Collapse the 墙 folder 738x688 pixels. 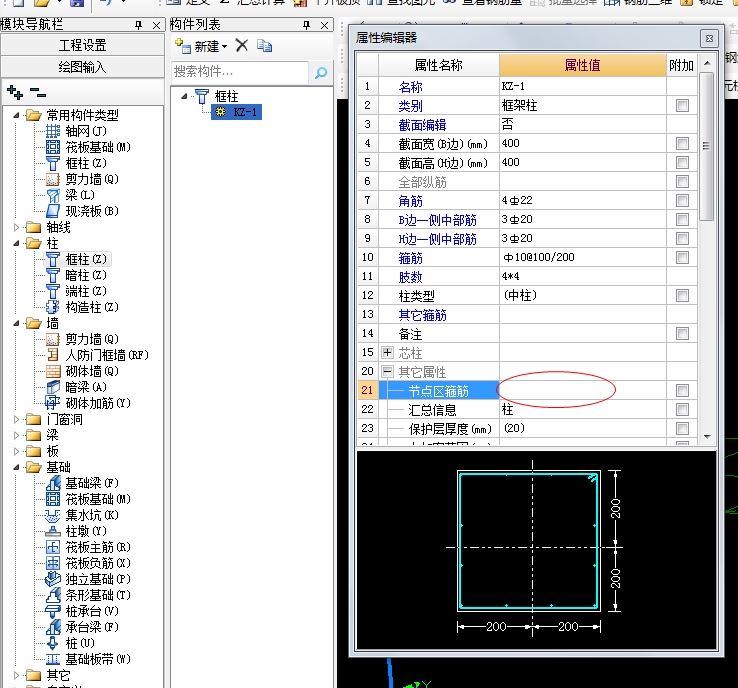coord(16,323)
